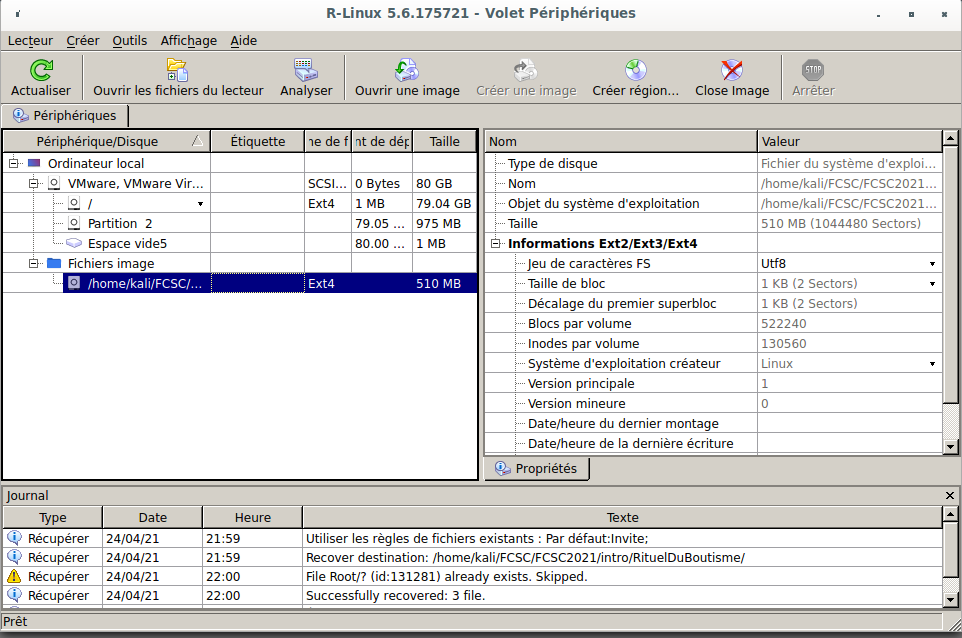Open the Outils menu

129,40
